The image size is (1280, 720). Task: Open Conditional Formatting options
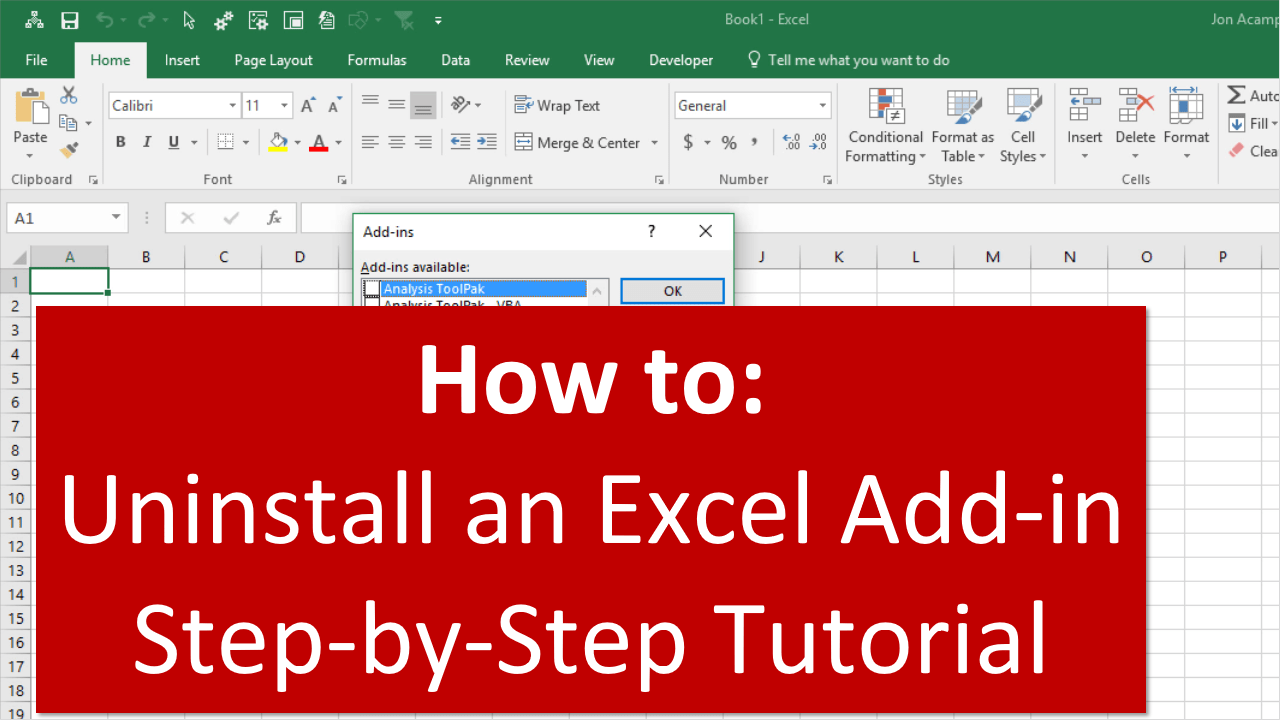point(885,125)
